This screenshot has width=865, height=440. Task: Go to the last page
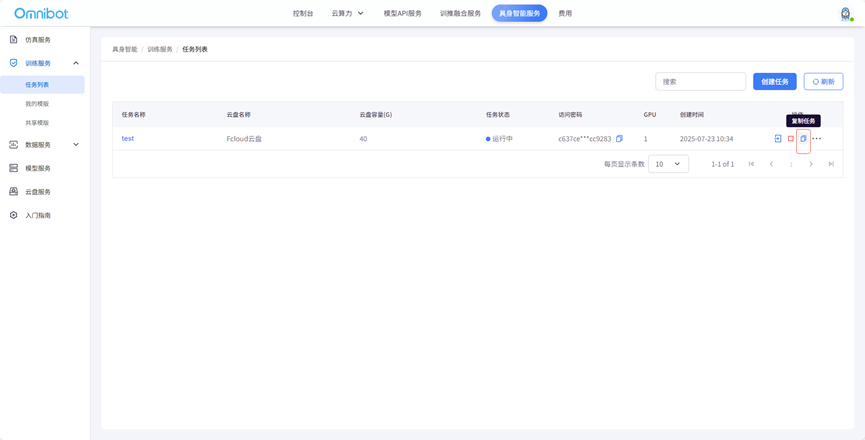click(x=831, y=164)
